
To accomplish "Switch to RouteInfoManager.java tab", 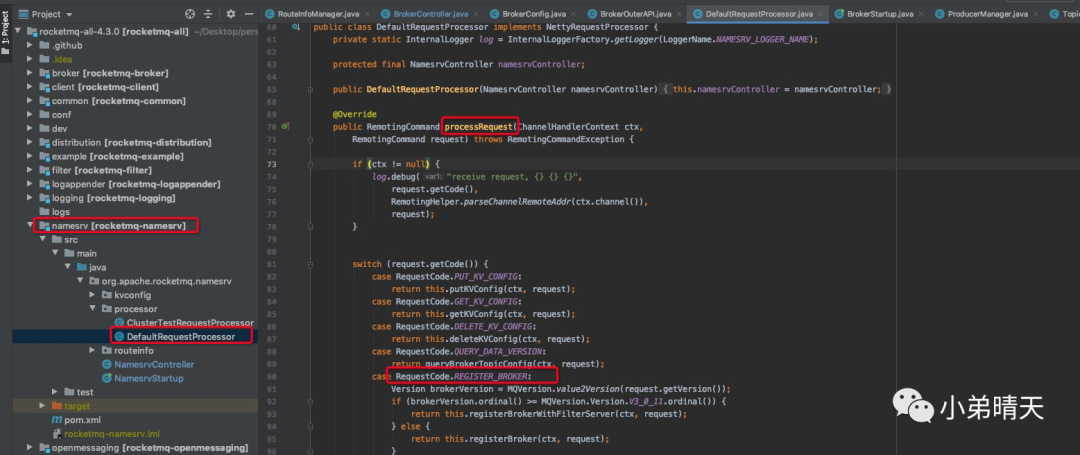I will tap(318, 14).
